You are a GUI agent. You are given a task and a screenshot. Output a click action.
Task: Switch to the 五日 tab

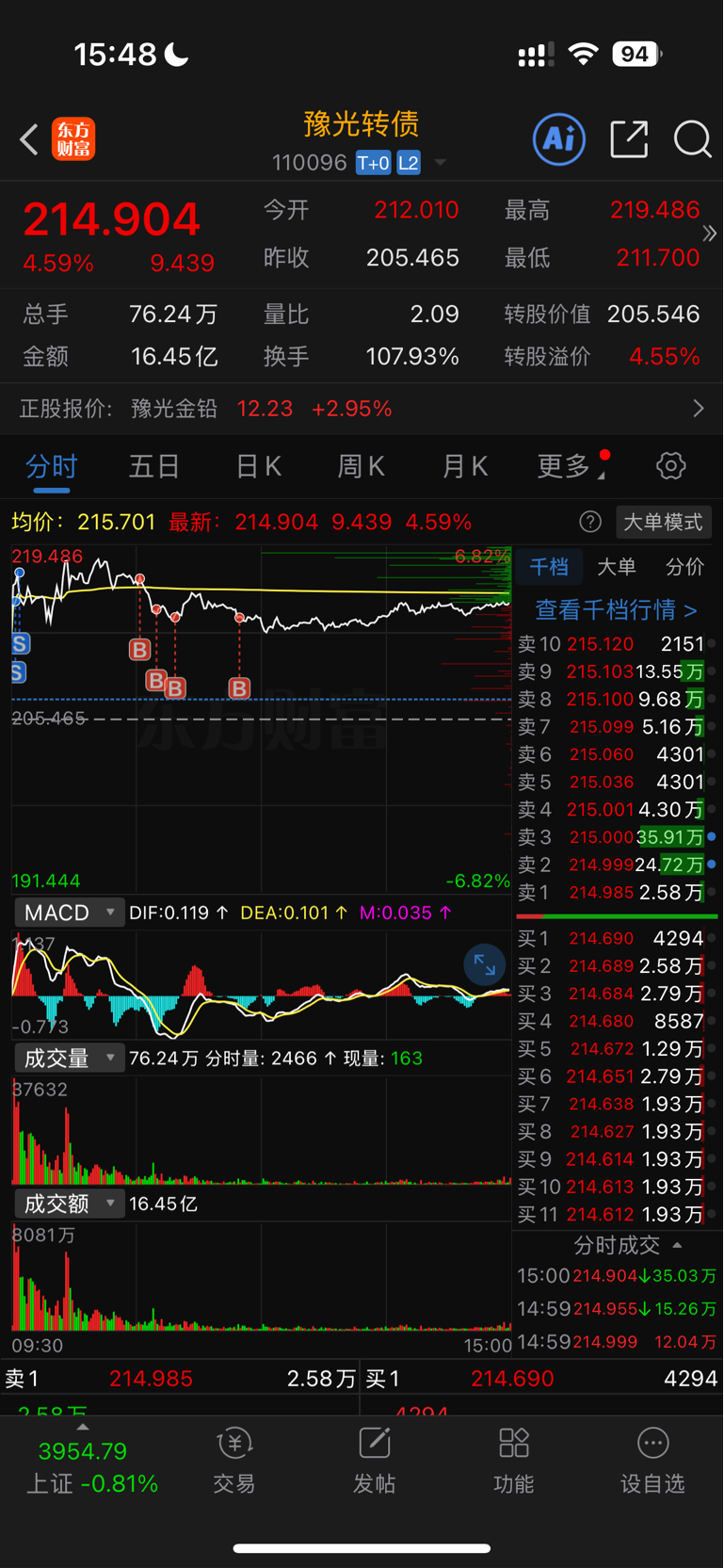(x=154, y=465)
